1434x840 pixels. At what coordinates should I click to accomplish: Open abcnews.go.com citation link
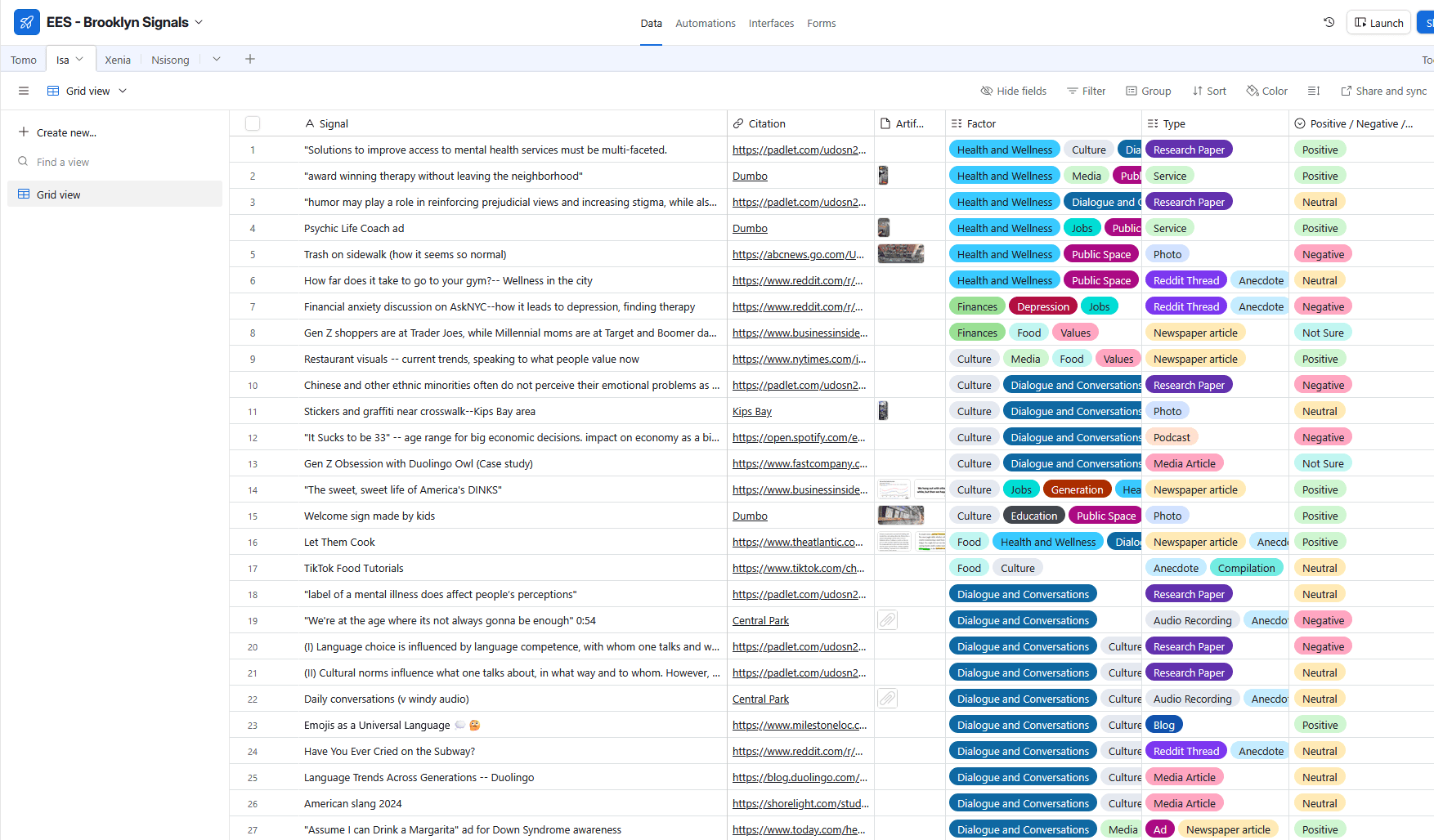pos(798,254)
